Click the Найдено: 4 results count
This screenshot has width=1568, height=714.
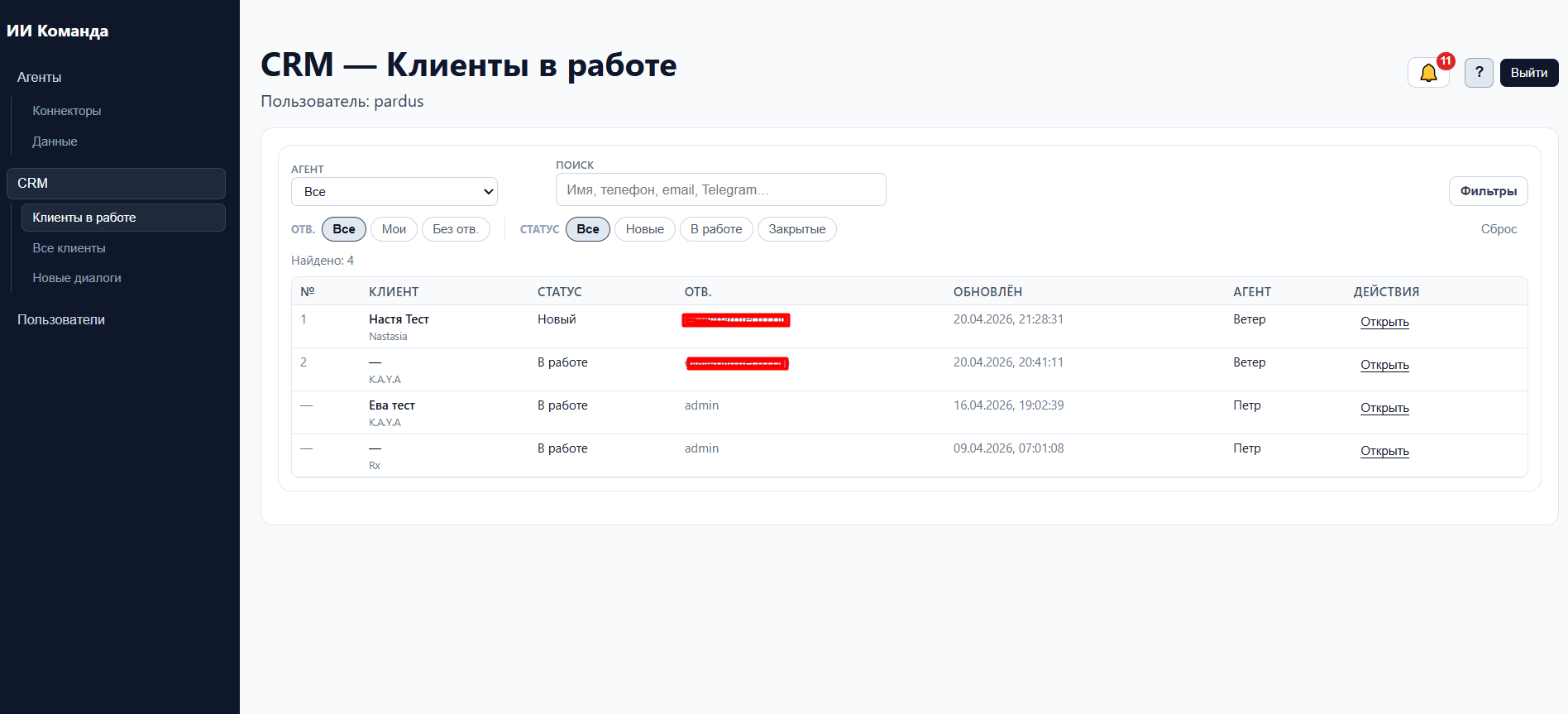tap(323, 261)
